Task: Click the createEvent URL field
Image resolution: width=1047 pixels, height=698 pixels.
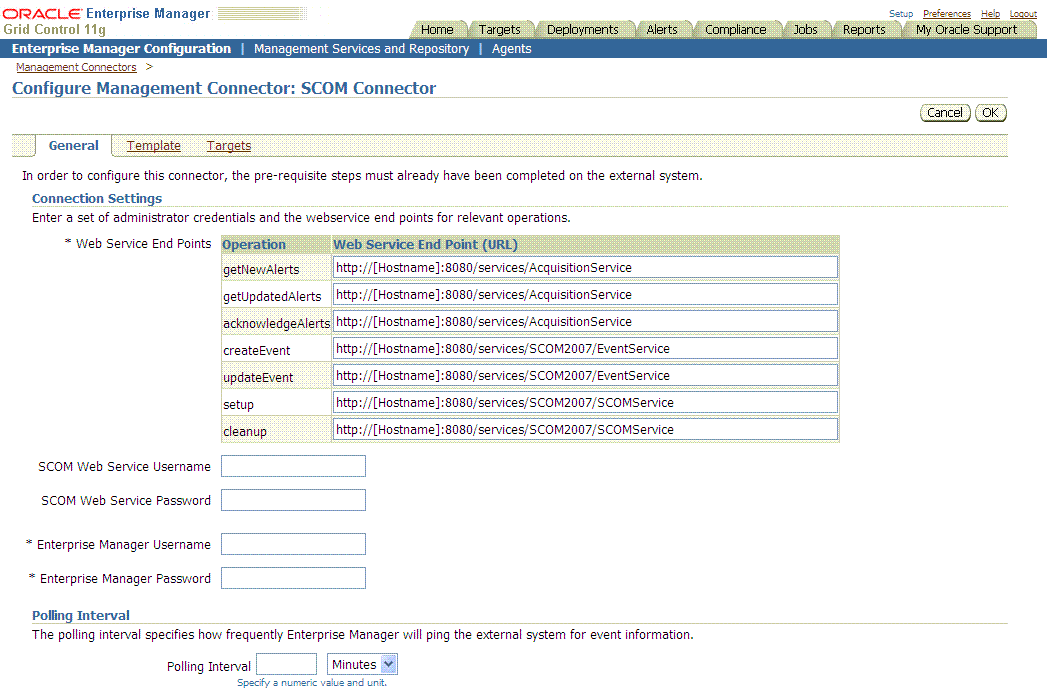Action: 585,349
